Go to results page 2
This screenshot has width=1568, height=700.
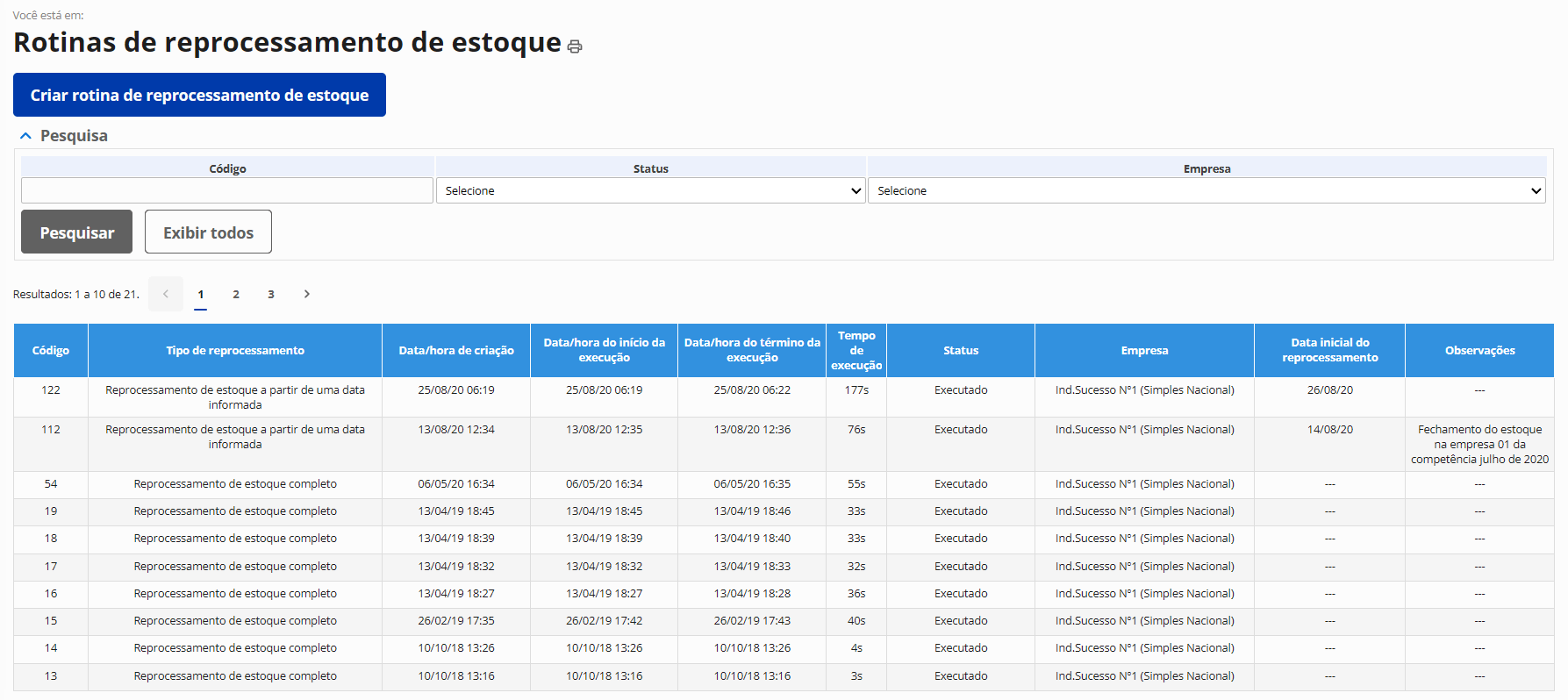(236, 294)
